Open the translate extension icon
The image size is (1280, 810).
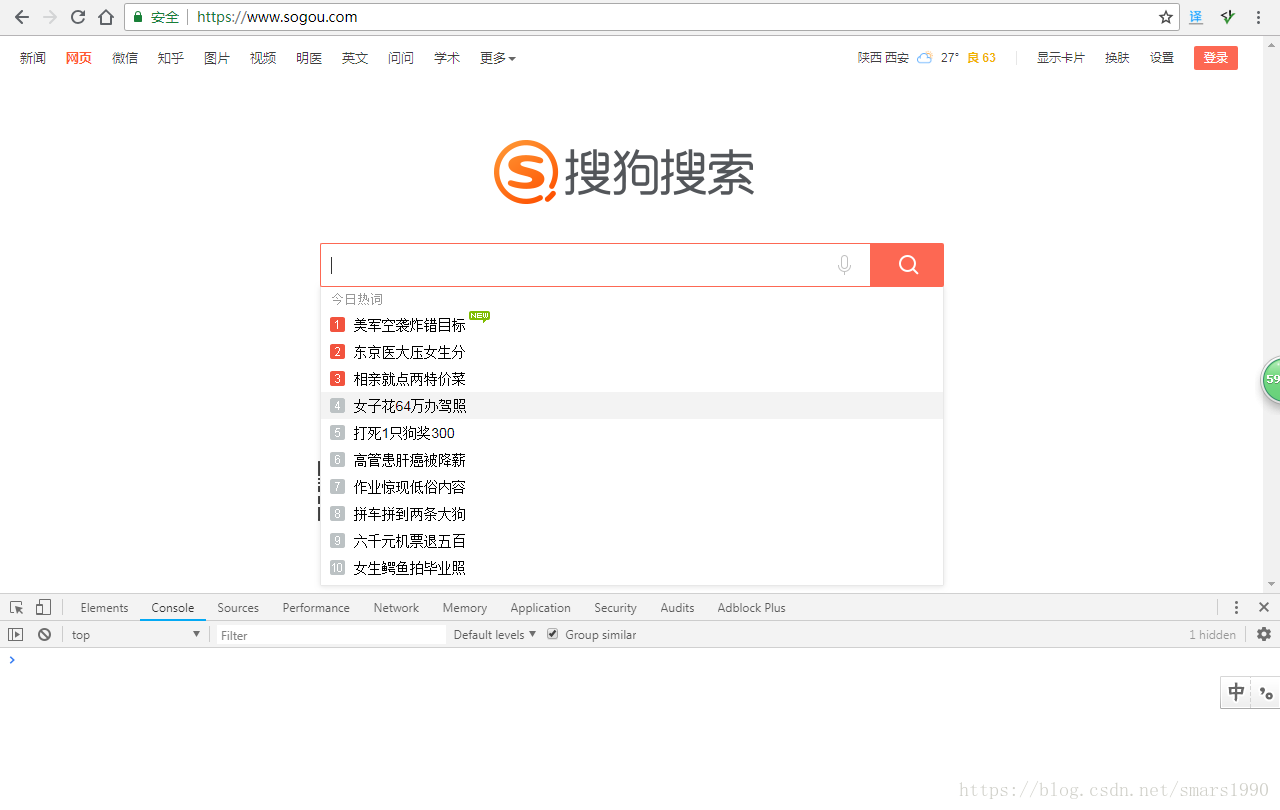pos(1196,17)
